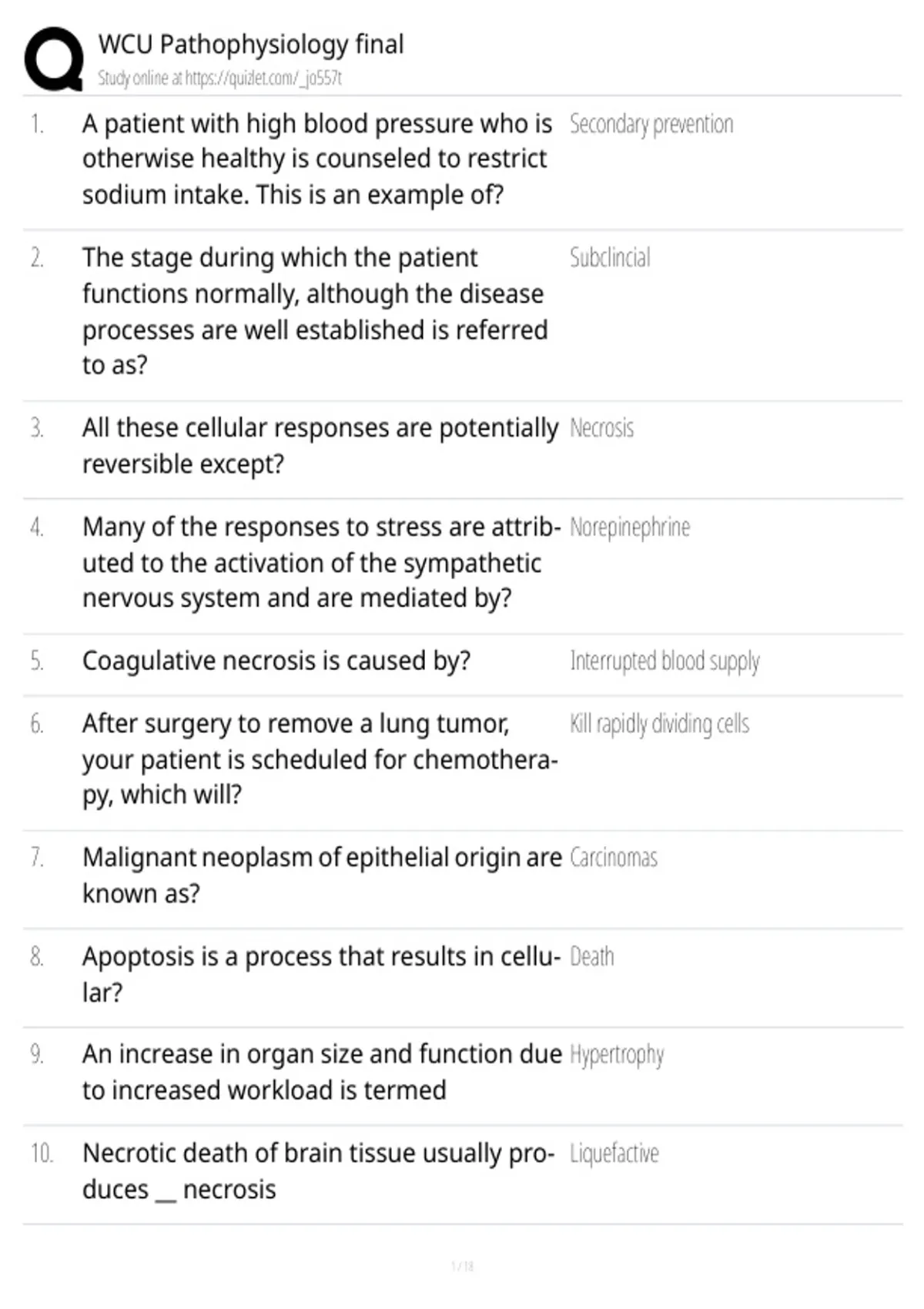Image resolution: width=924 pixels, height=1309 pixels.
Task: Click the WCU Pathophysiology final title
Action: 251,45
